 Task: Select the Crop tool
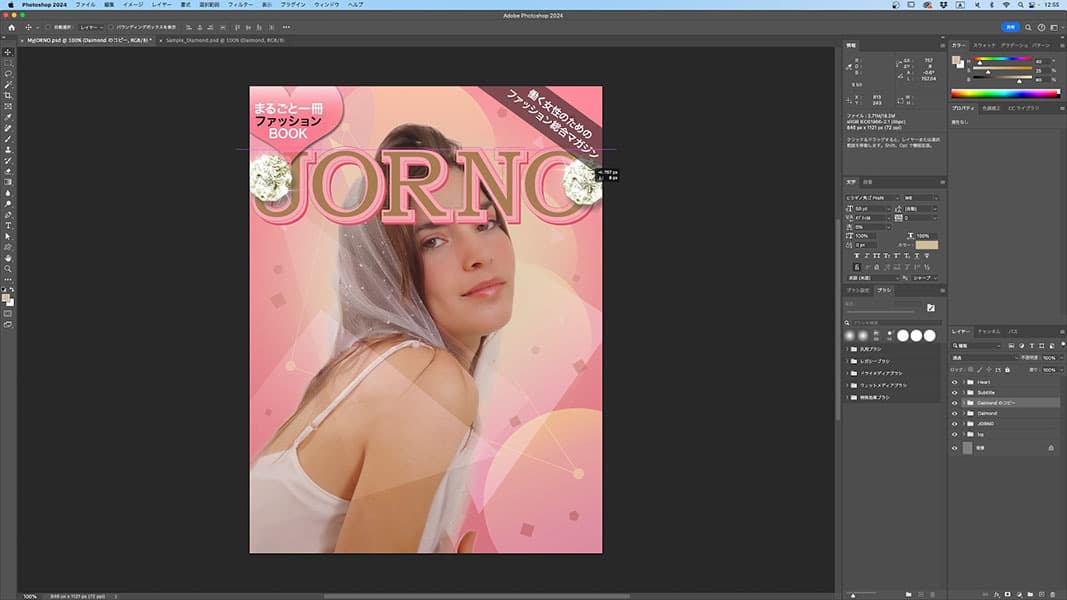pos(8,95)
